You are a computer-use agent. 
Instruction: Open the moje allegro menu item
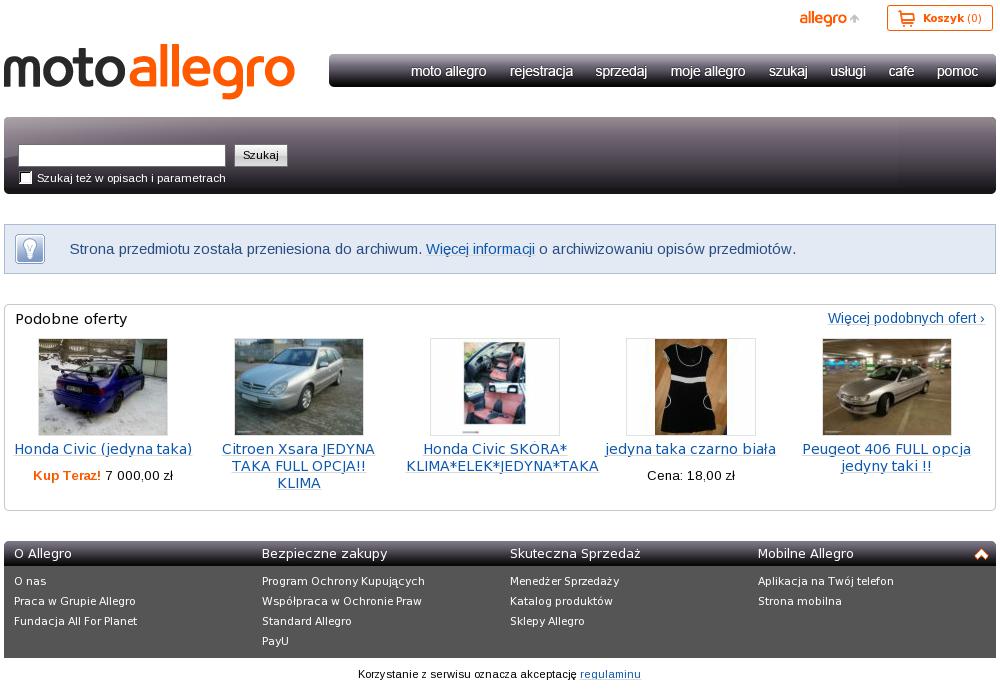pyautogui.click(x=708, y=71)
